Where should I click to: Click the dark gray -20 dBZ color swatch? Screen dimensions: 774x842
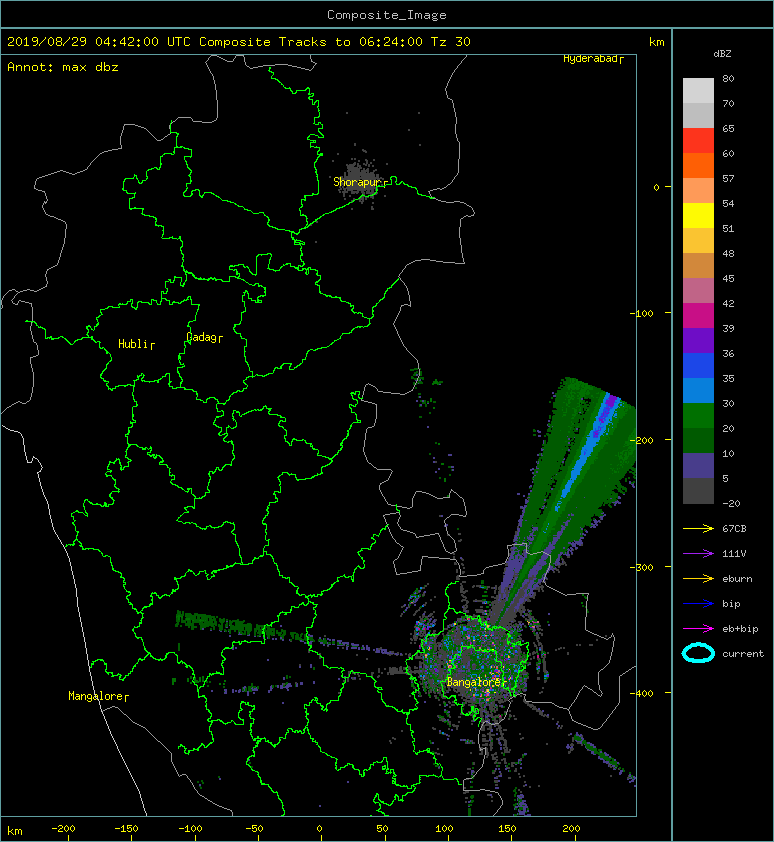698,491
